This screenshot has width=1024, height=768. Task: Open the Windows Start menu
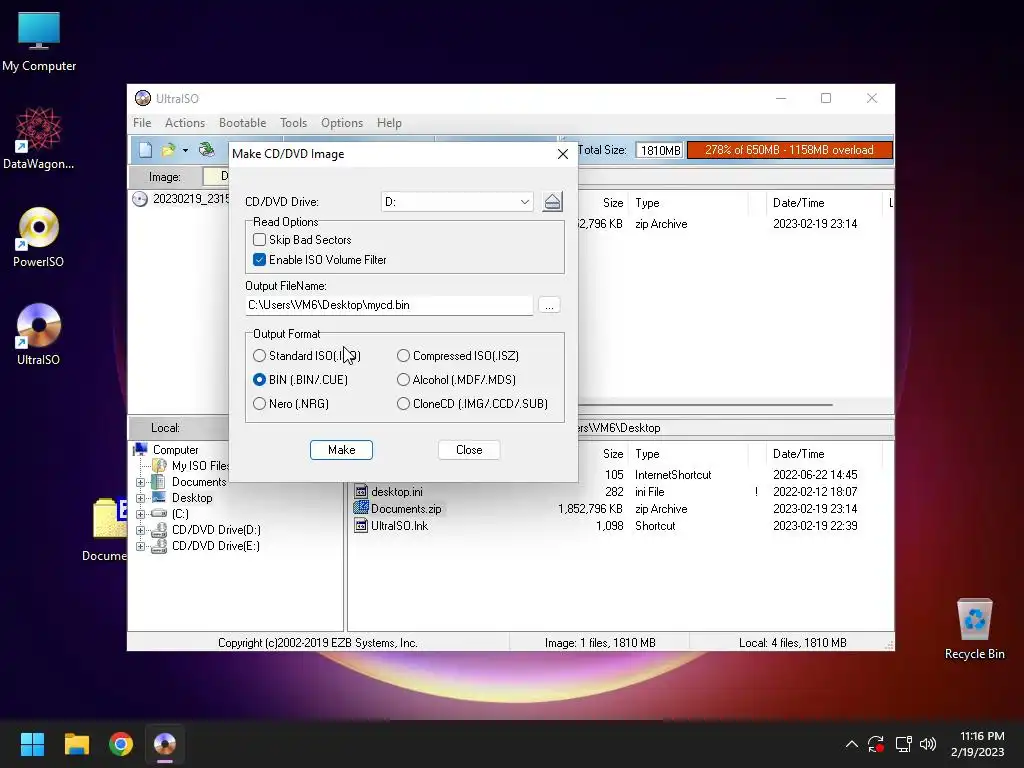[32, 744]
